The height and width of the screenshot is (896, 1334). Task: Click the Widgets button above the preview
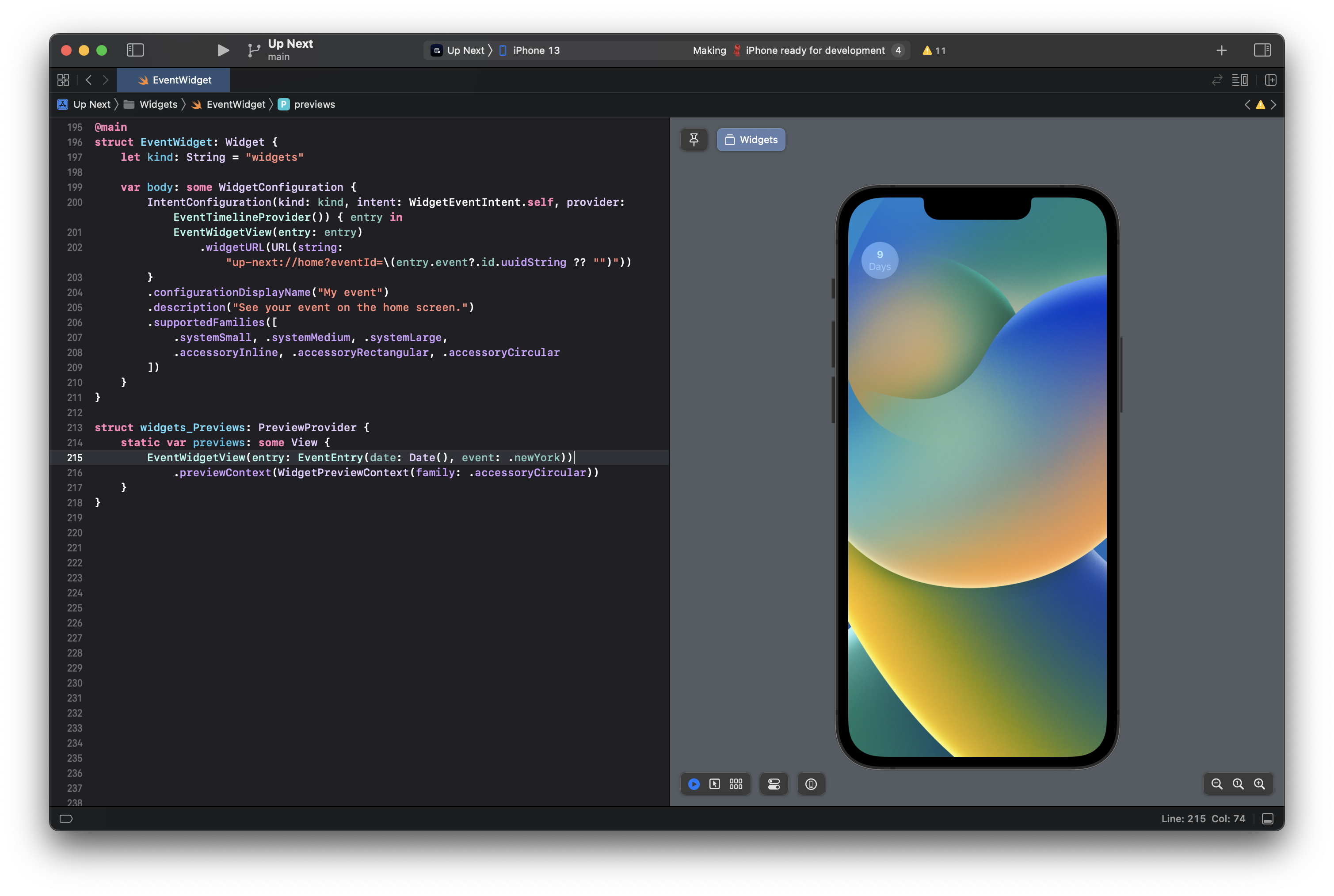point(751,140)
